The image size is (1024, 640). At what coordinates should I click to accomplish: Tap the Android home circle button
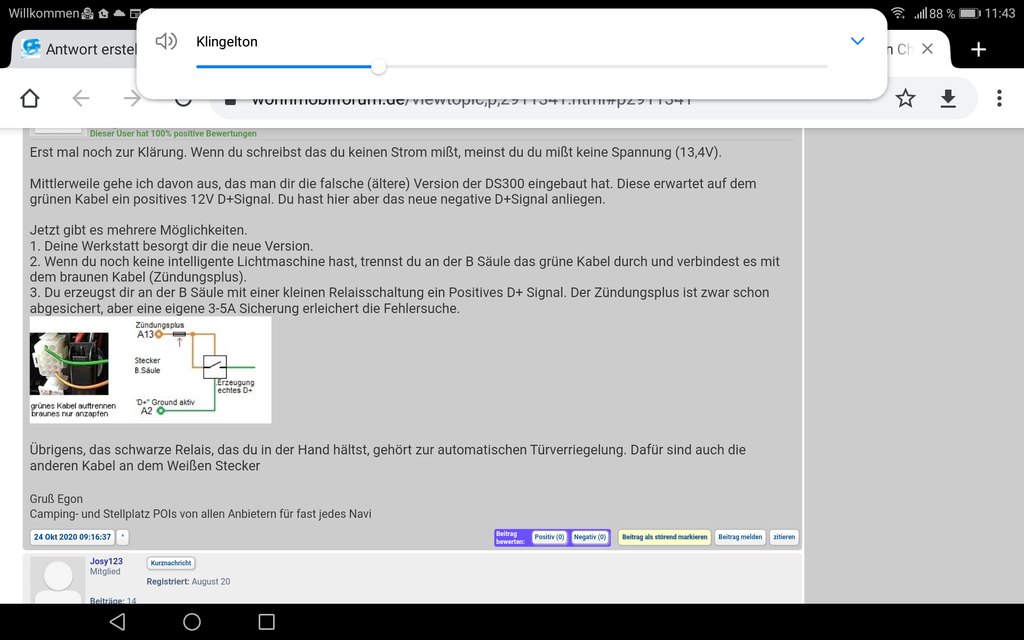pos(192,621)
